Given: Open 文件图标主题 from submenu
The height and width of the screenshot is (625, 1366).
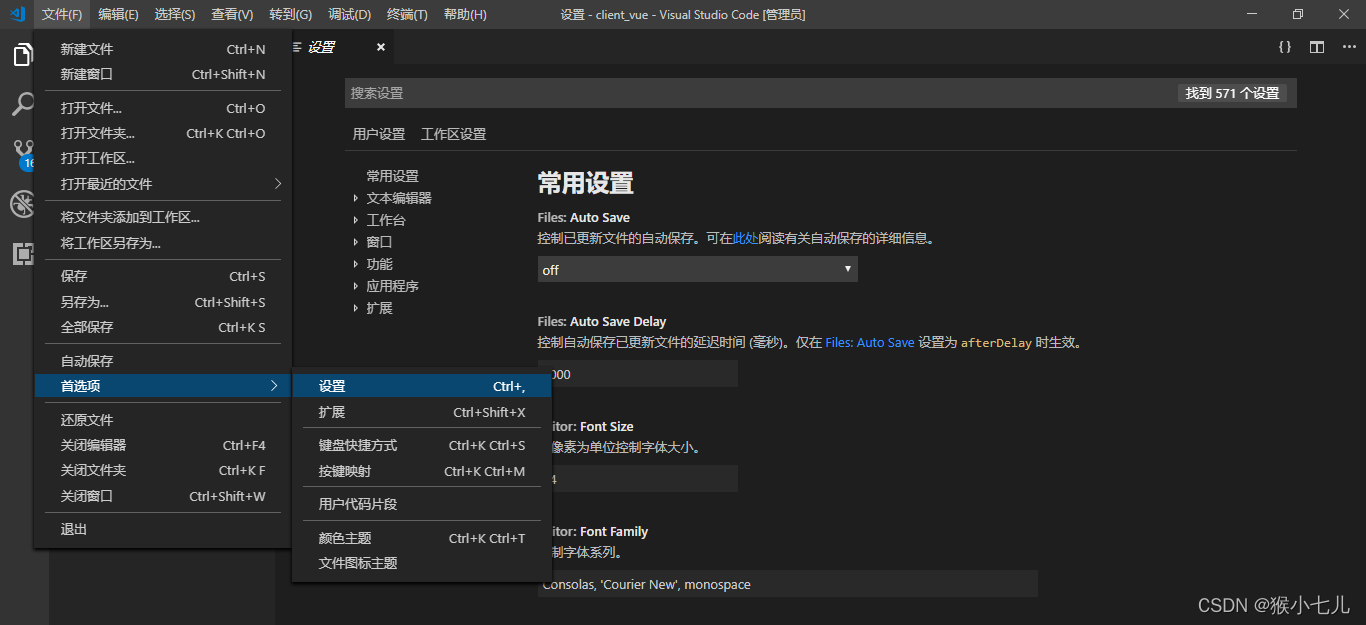Looking at the screenshot, I should [421, 563].
